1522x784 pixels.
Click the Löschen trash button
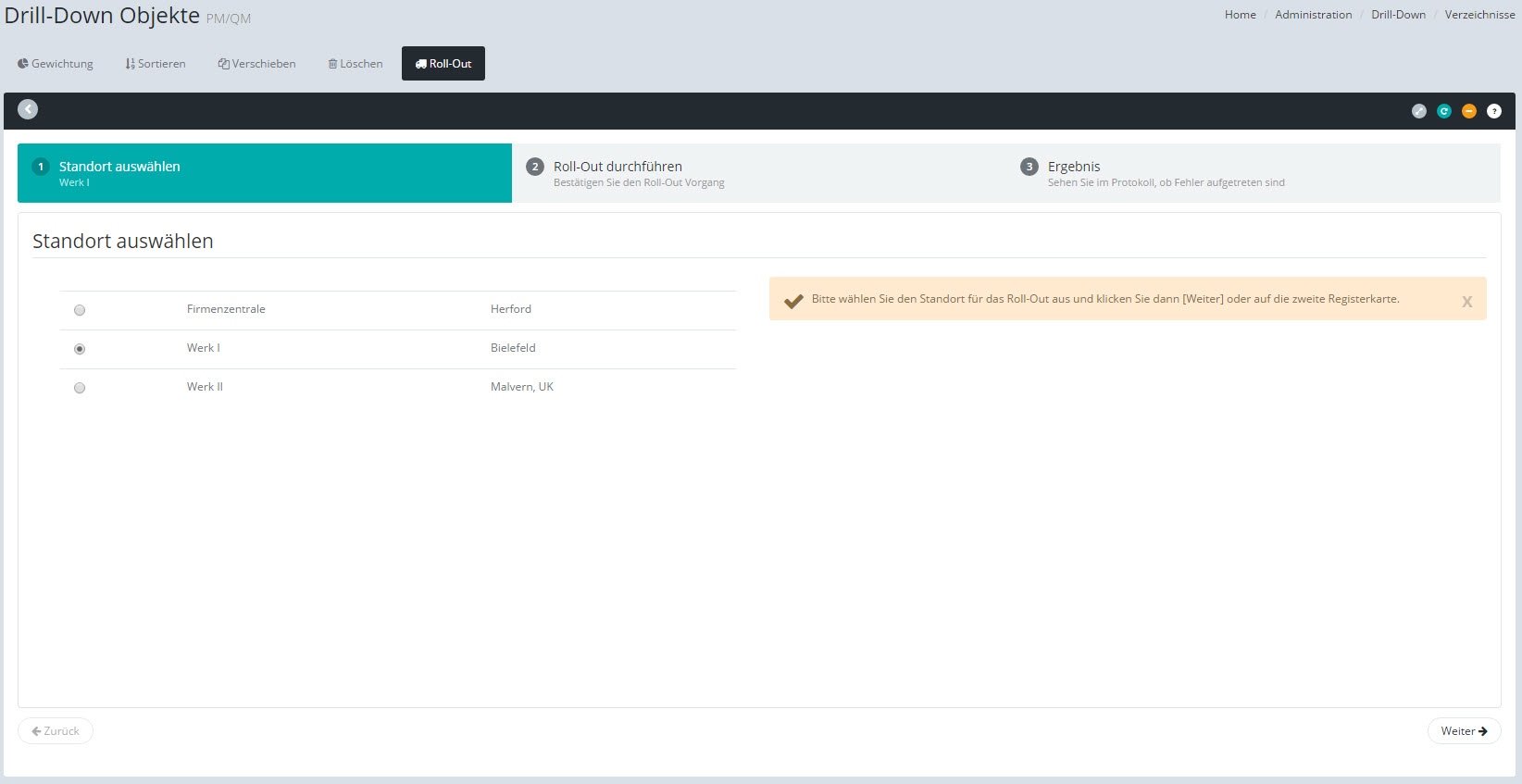click(x=356, y=64)
